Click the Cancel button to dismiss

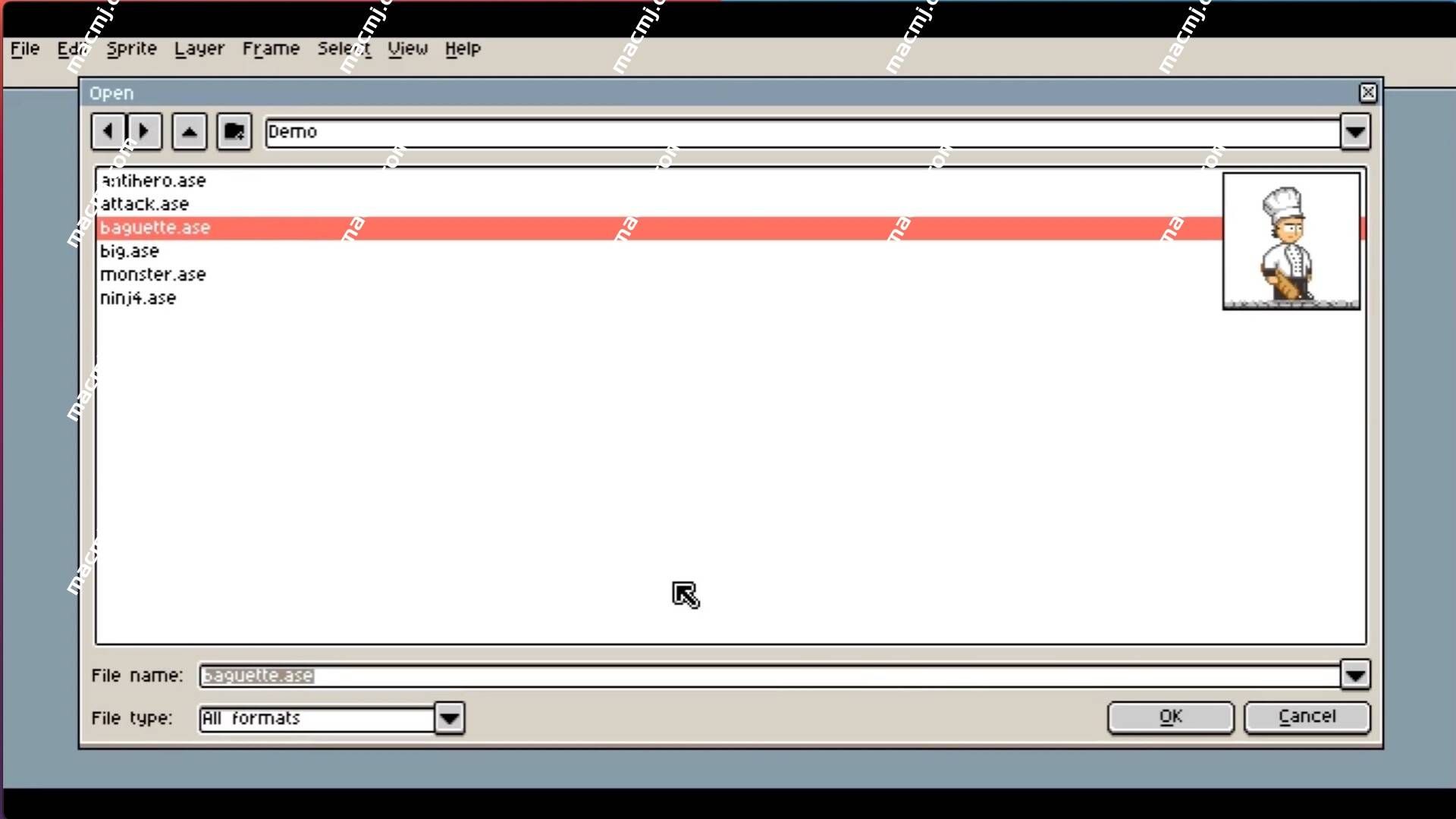1307,716
